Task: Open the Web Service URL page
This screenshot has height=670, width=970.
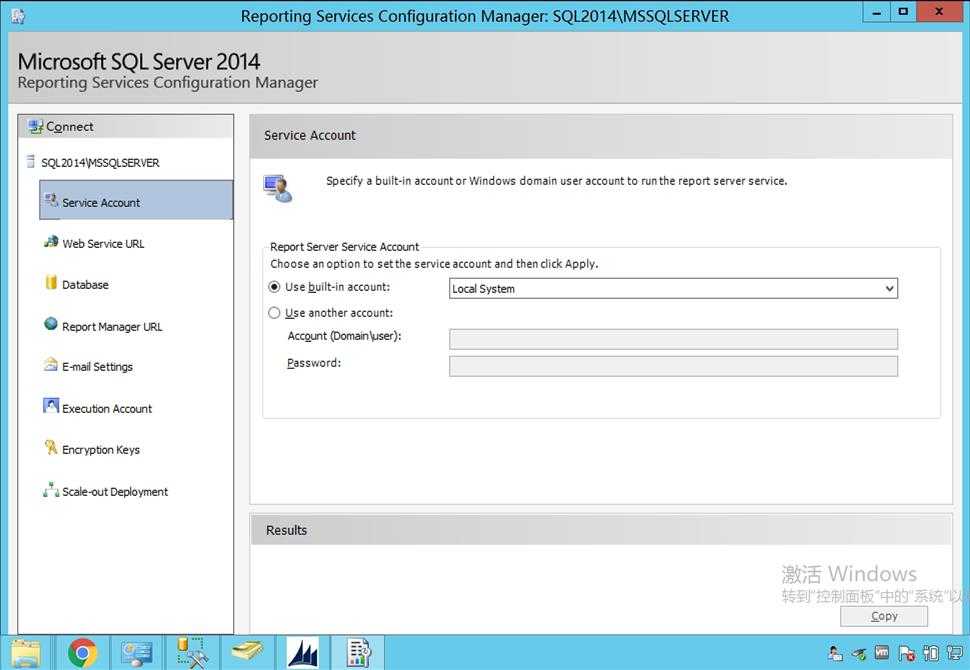Action: click(x=103, y=244)
